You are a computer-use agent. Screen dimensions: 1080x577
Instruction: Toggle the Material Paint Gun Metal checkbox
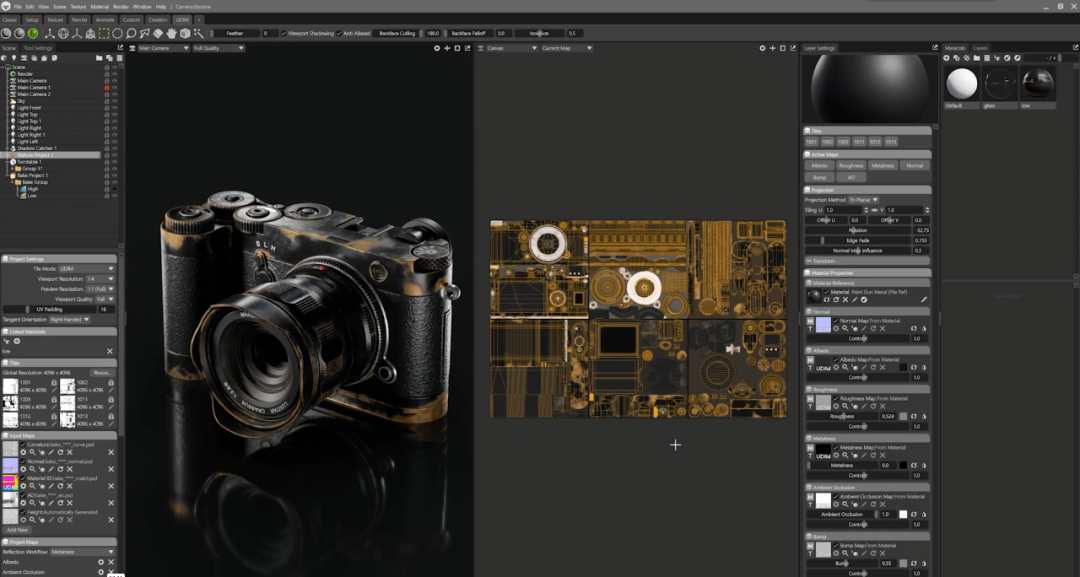(x=827, y=292)
